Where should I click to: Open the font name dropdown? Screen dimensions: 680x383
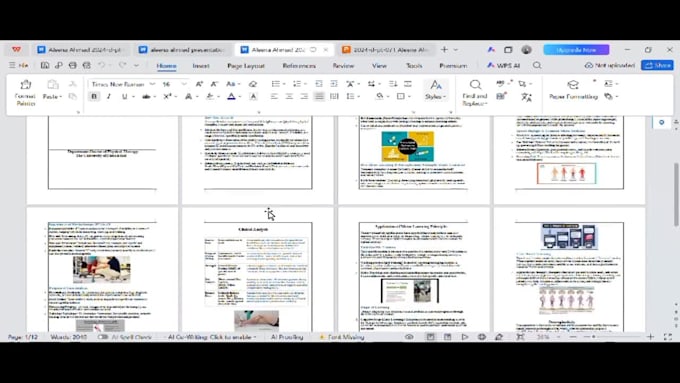click(152, 84)
